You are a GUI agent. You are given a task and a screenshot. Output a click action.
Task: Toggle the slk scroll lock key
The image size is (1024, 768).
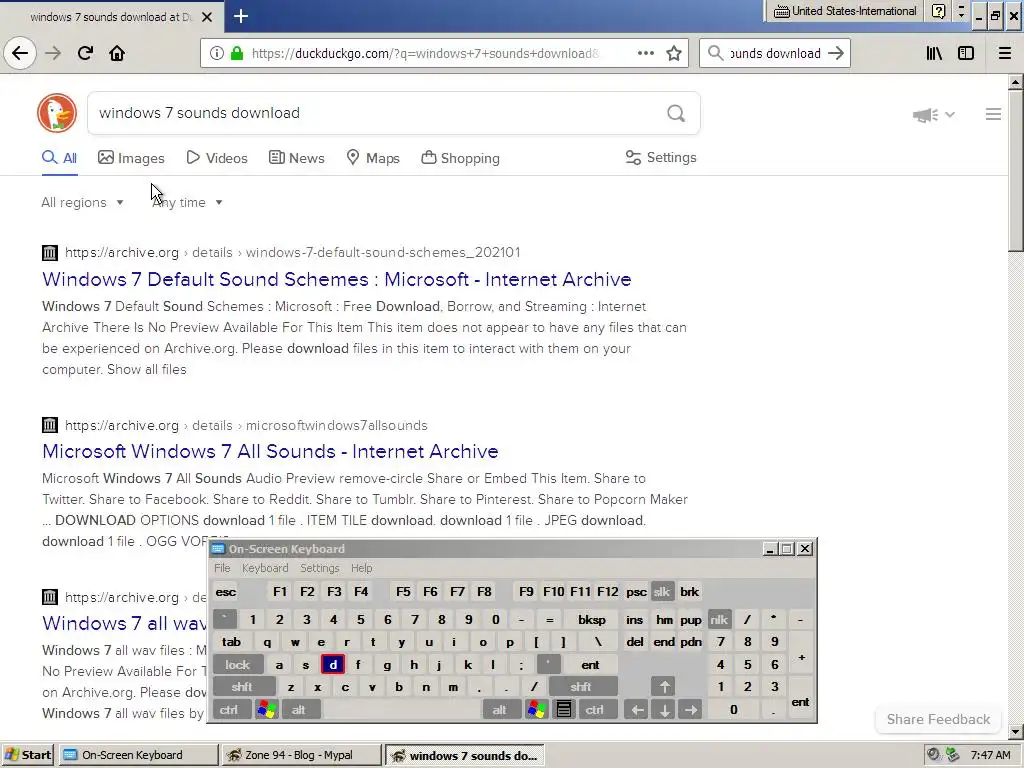(x=662, y=592)
